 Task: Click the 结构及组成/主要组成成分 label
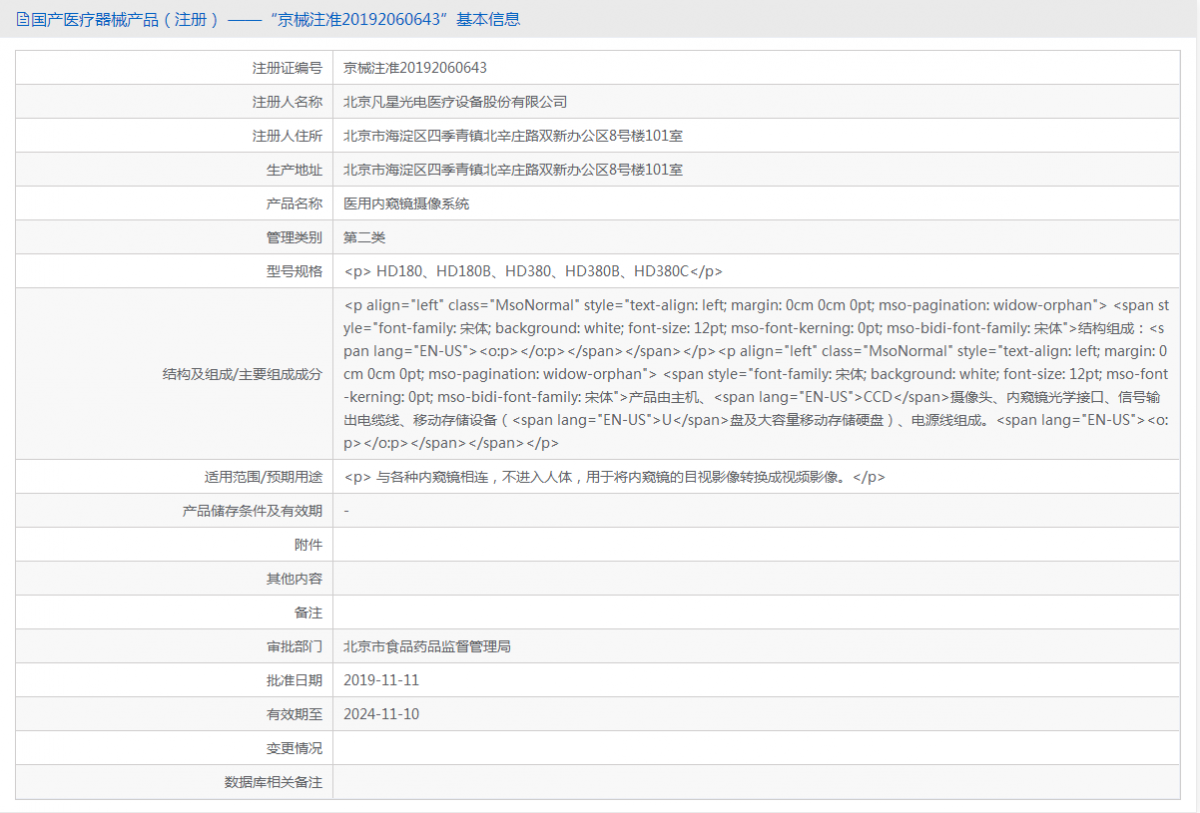point(242,374)
